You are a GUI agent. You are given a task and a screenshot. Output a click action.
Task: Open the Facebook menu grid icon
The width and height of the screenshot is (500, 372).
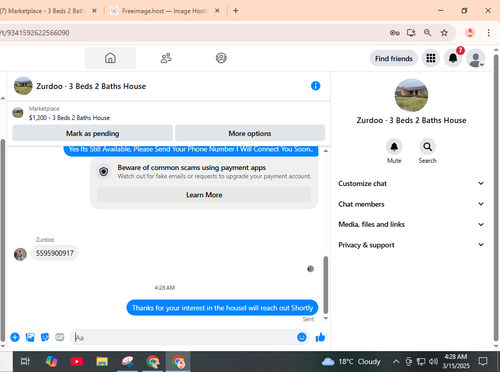coord(431,58)
